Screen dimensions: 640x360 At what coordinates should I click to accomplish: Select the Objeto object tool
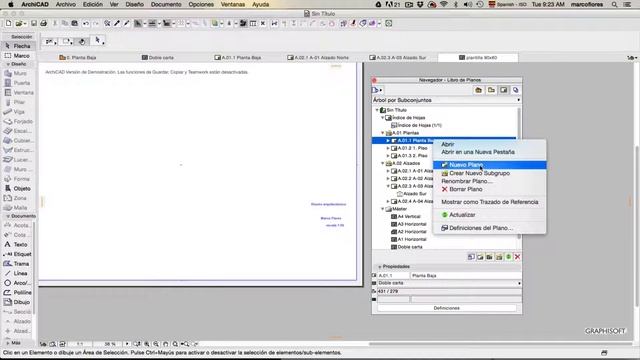tap(18, 189)
